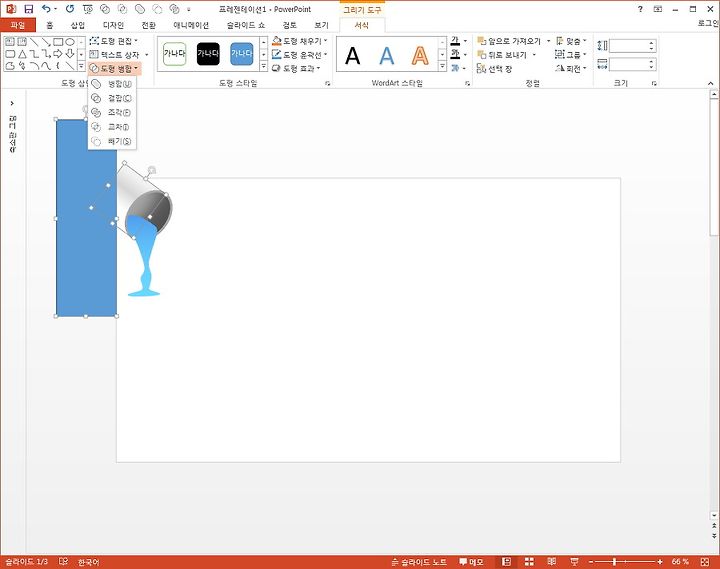Click 로그인 sign in link

pos(708,23)
